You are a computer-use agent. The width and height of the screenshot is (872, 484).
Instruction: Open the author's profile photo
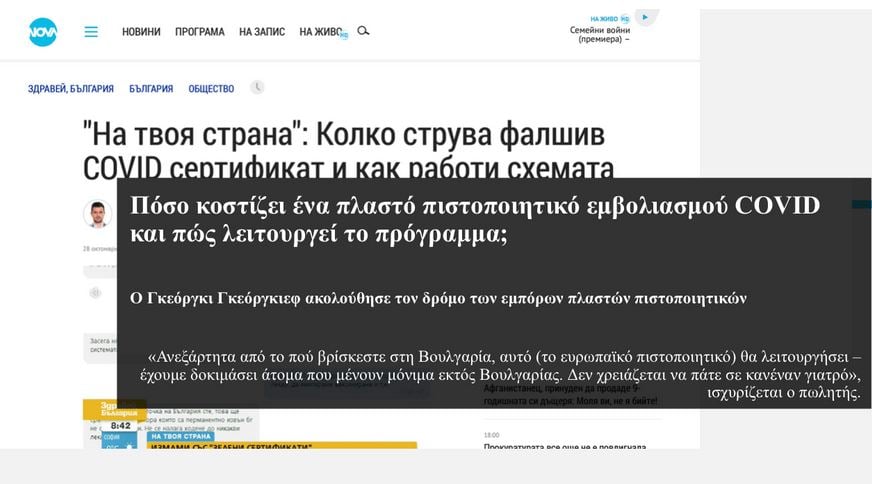97,214
